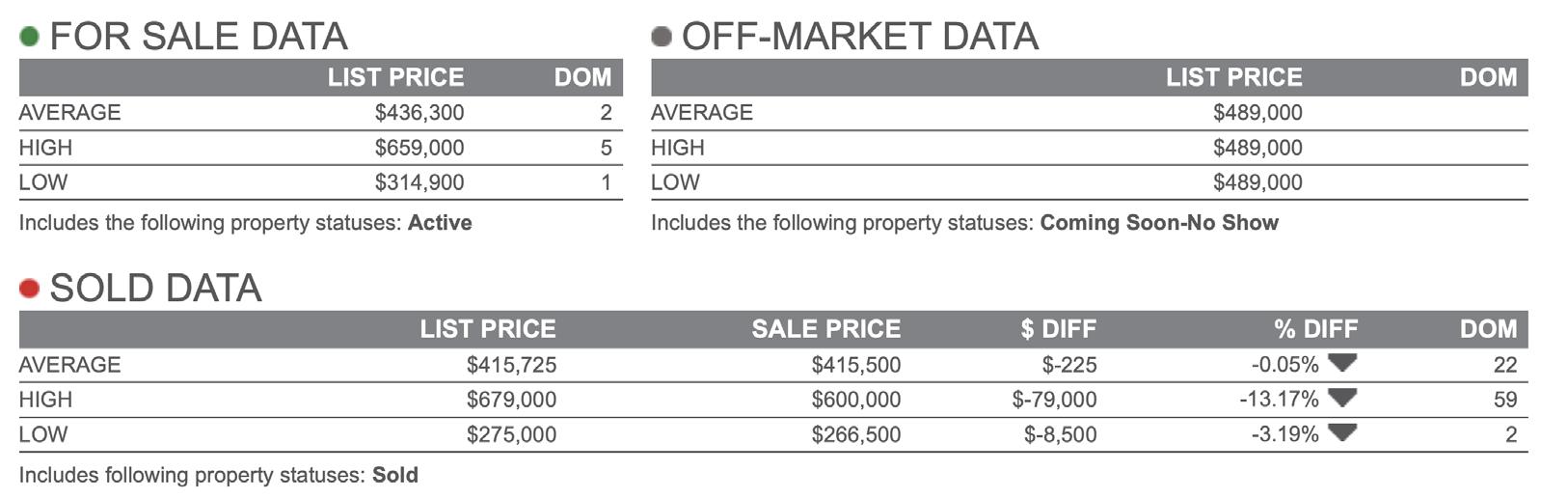Image resolution: width=1568 pixels, height=499 pixels.
Task: Click the $-79,000 difference value
Action: (x=1054, y=400)
